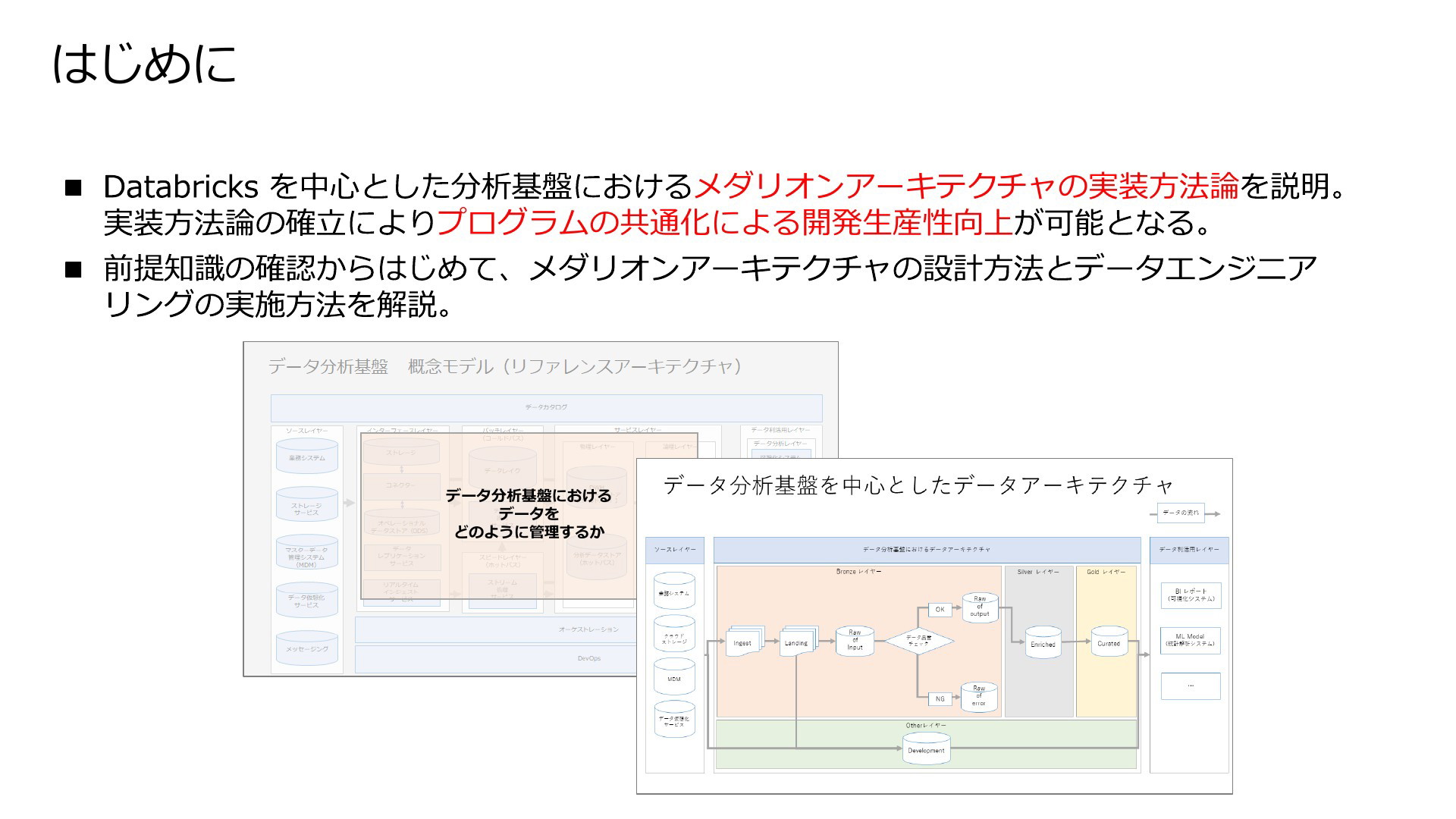Viewport: 1456px width, 819px height.
Task: Click the Other レイヤー label
Action: [x=926, y=726]
